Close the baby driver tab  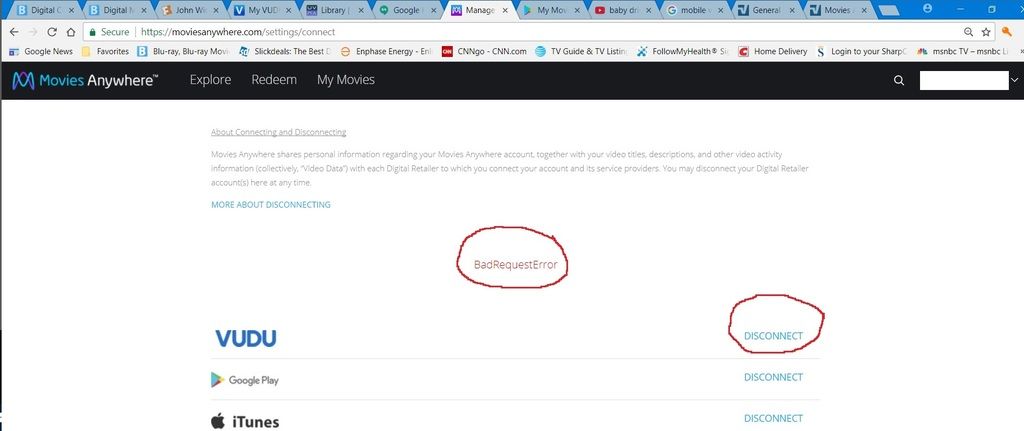pyautogui.click(x=648, y=10)
